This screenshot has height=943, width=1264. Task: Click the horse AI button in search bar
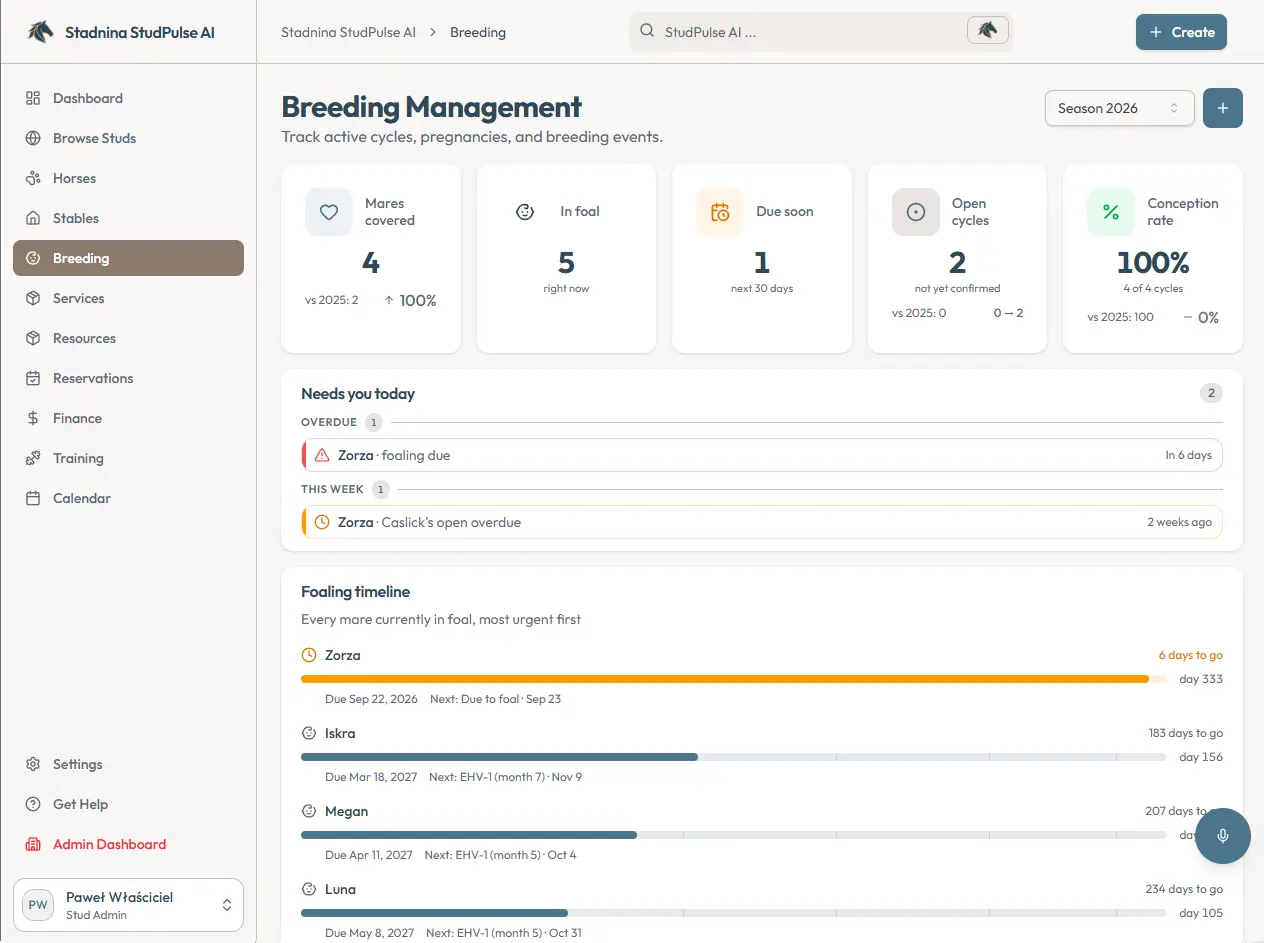[x=988, y=31]
